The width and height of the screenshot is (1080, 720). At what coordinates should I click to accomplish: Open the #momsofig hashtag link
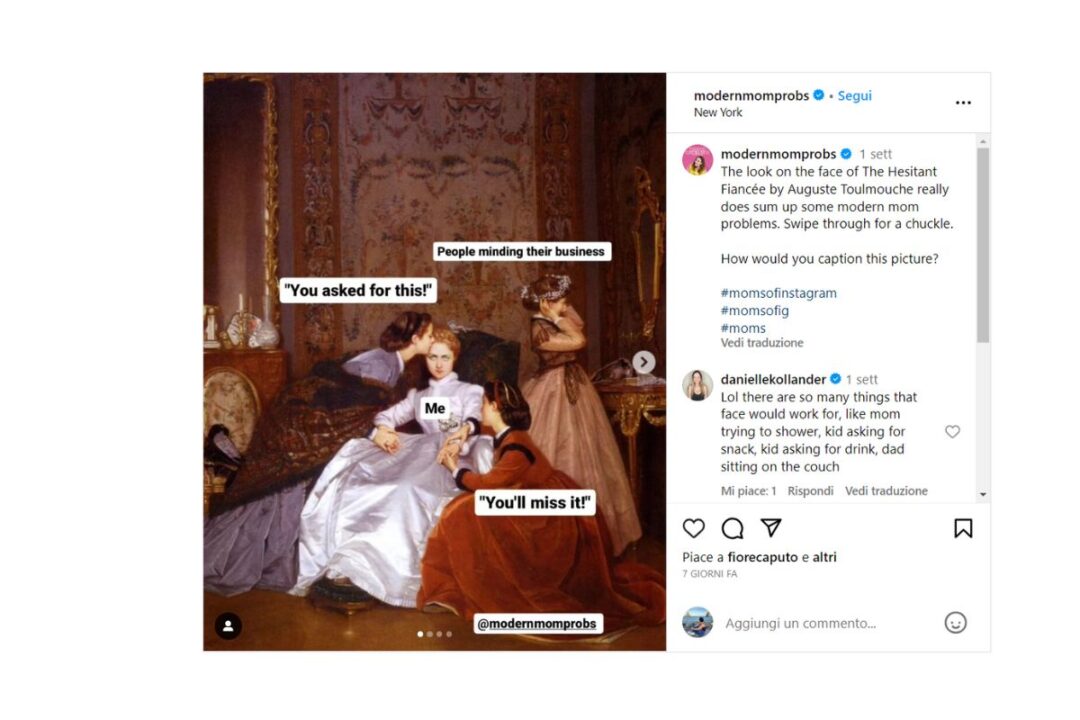(754, 310)
